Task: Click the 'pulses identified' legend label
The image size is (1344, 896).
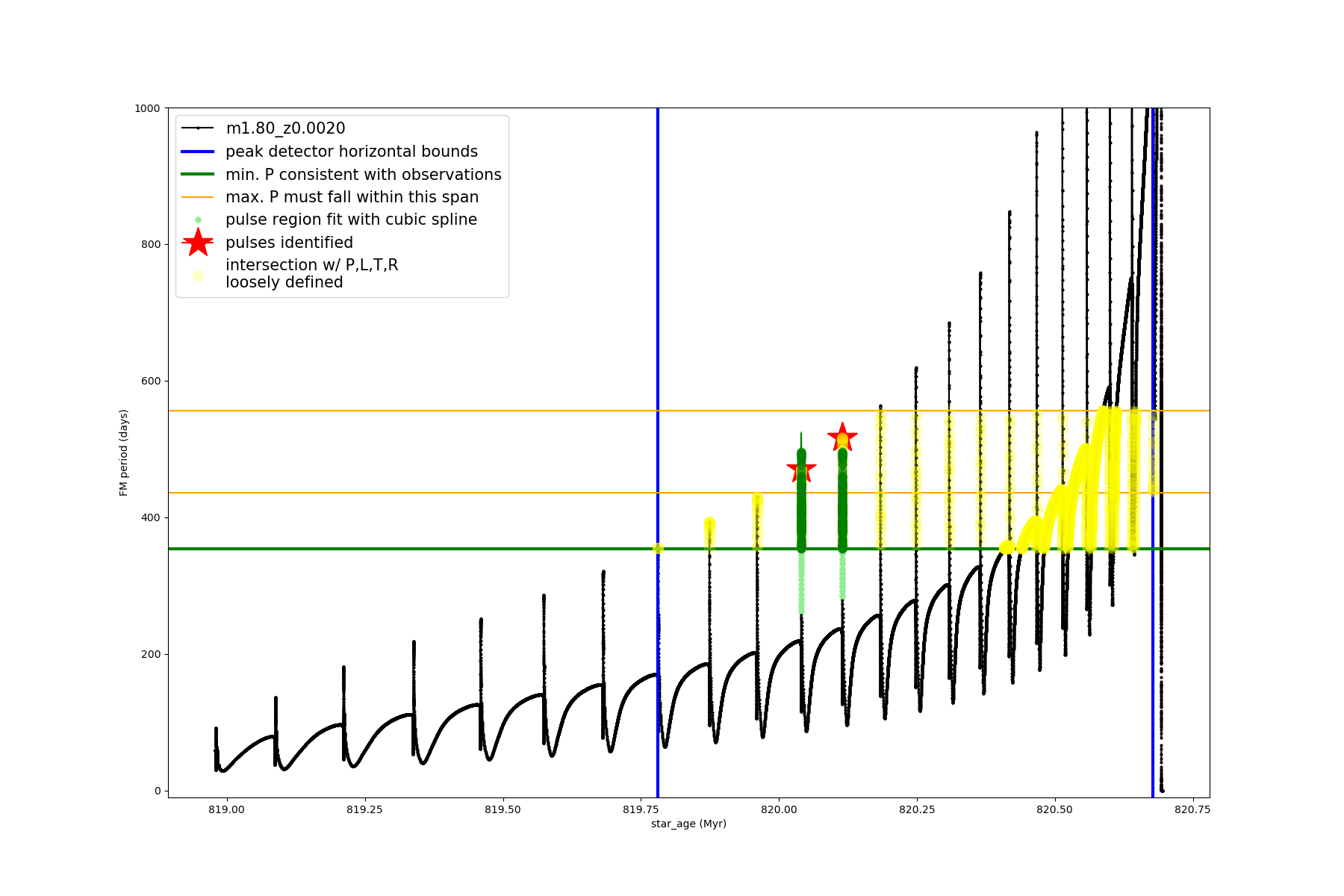Action: coord(289,243)
